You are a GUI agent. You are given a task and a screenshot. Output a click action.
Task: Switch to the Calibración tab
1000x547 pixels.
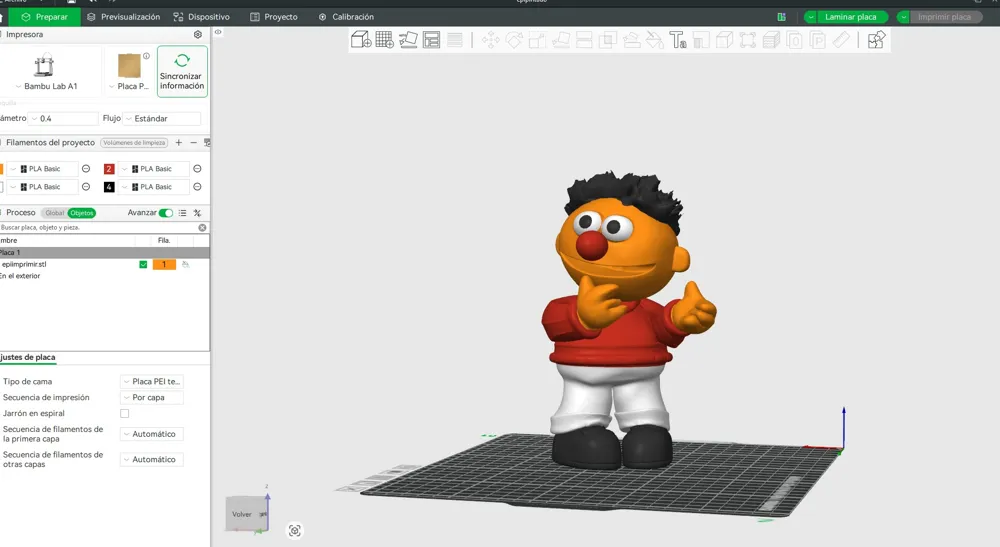tap(346, 17)
